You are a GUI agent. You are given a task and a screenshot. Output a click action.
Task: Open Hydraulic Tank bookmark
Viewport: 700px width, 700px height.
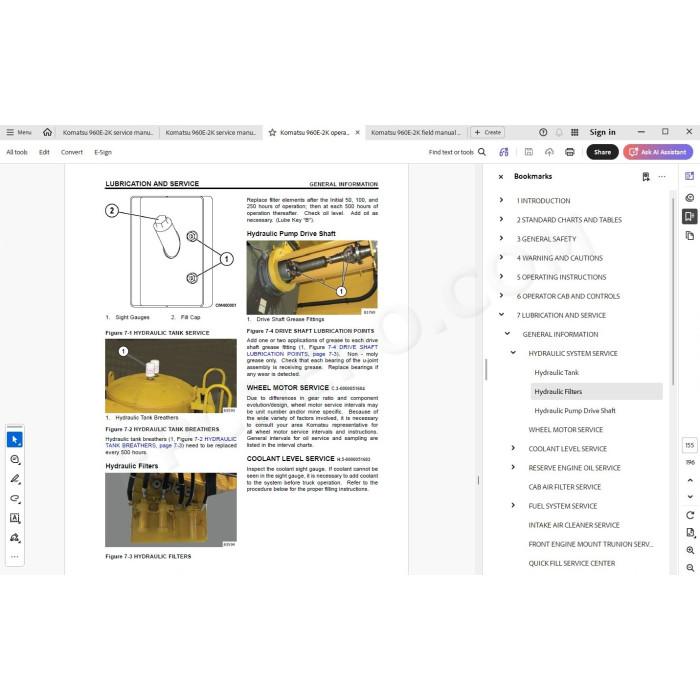pyautogui.click(x=556, y=372)
